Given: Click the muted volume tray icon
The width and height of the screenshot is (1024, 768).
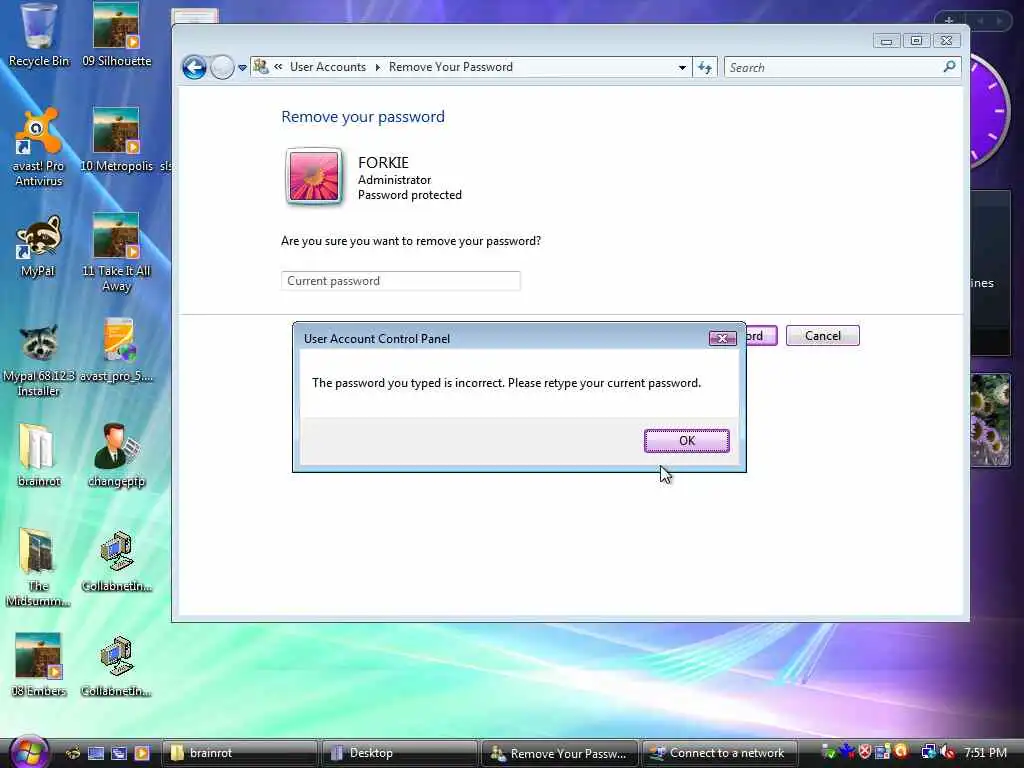Looking at the screenshot, I should click(x=947, y=752).
